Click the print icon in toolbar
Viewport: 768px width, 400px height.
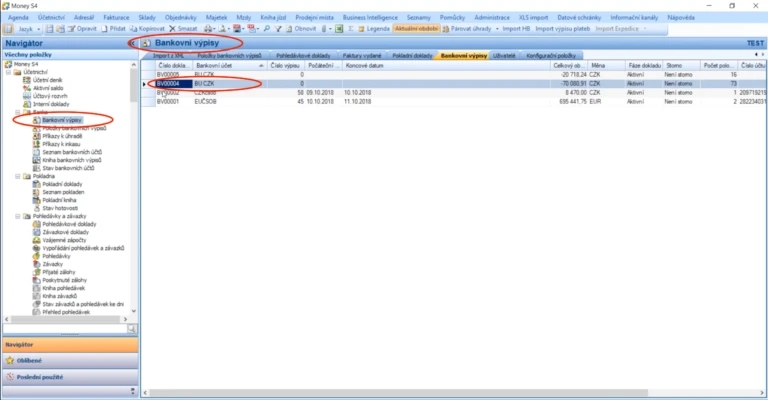click(x=208, y=29)
